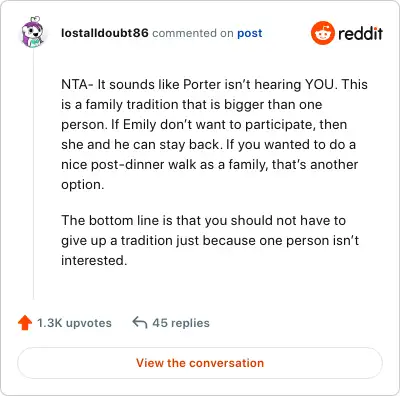The width and height of the screenshot is (400, 396).
Task: Click the name "Emily" in the comment
Action: [139, 125]
